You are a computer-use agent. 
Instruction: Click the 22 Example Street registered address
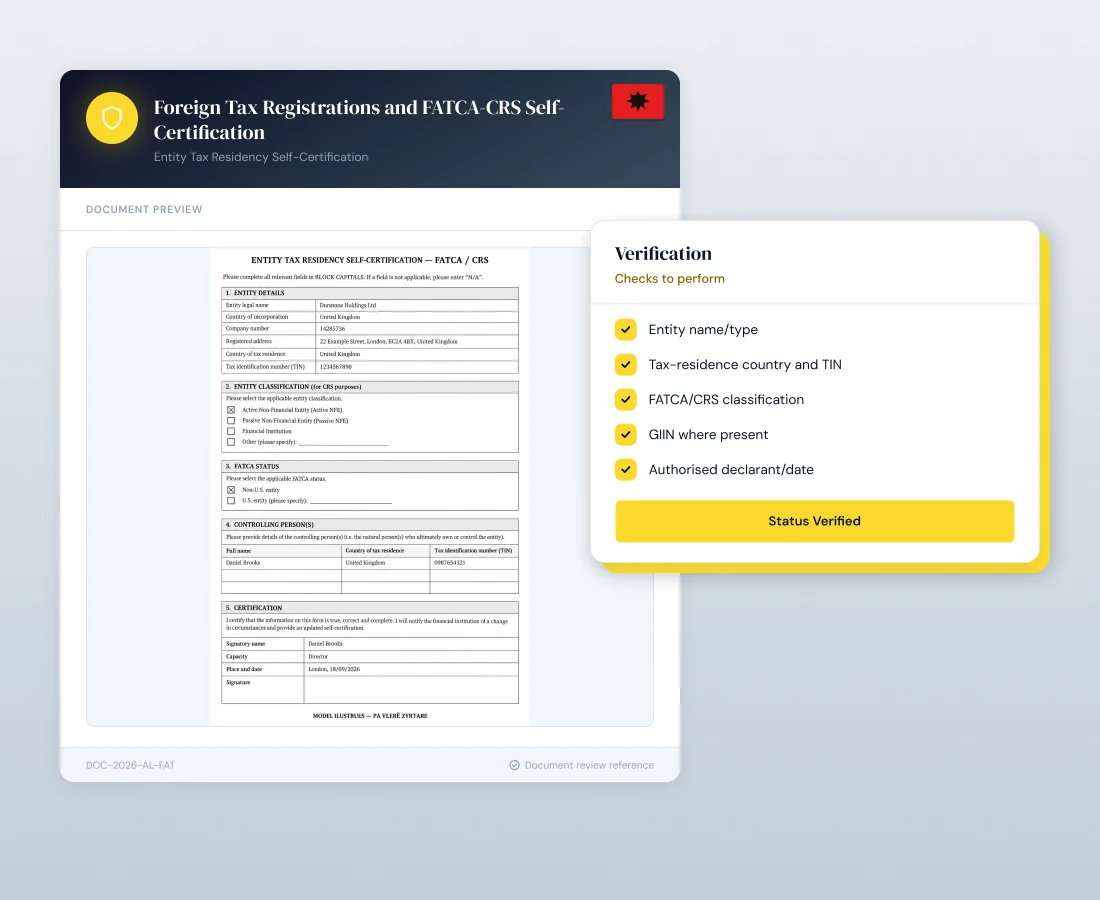click(388, 342)
